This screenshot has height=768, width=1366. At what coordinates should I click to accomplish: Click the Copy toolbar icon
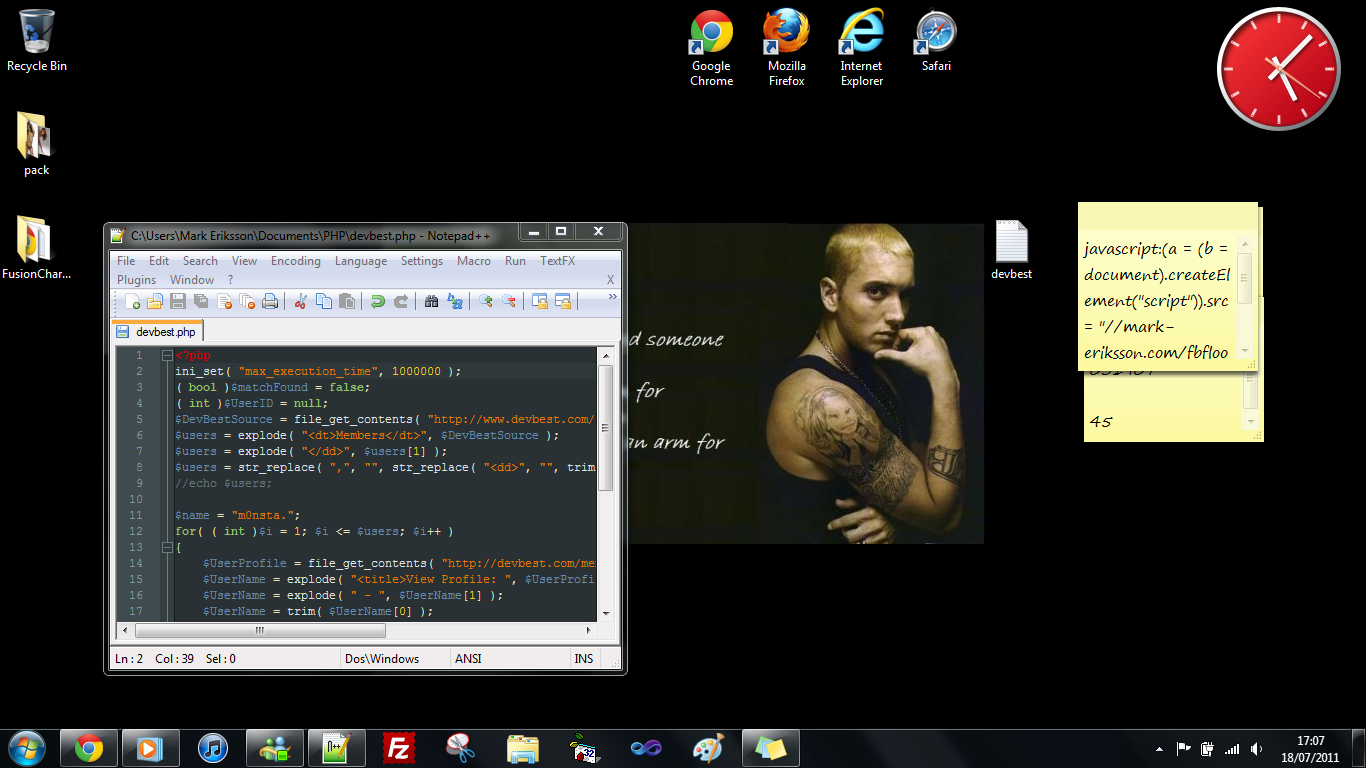tap(324, 301)
